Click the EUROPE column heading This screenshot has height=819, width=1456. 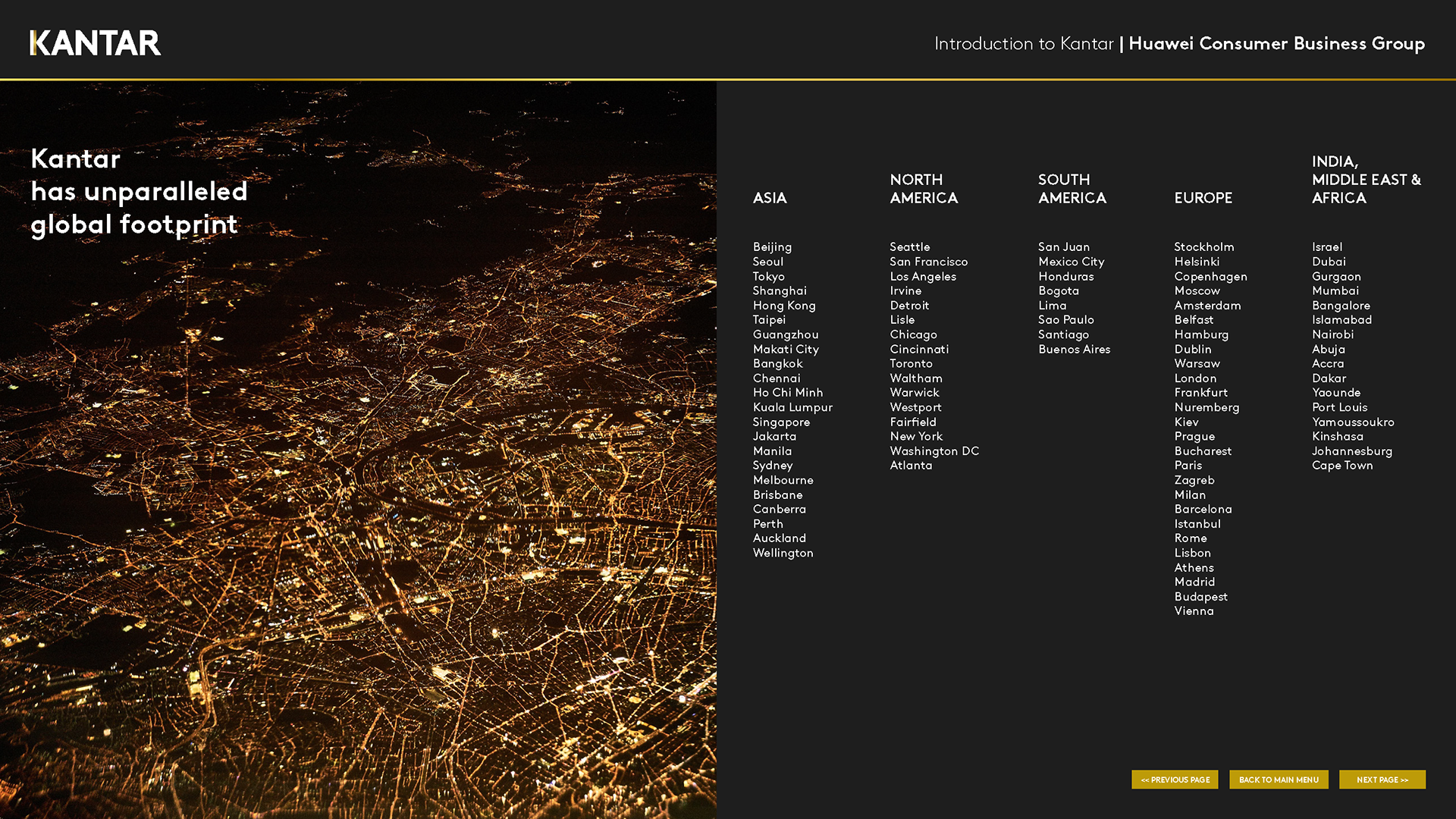1203,198
